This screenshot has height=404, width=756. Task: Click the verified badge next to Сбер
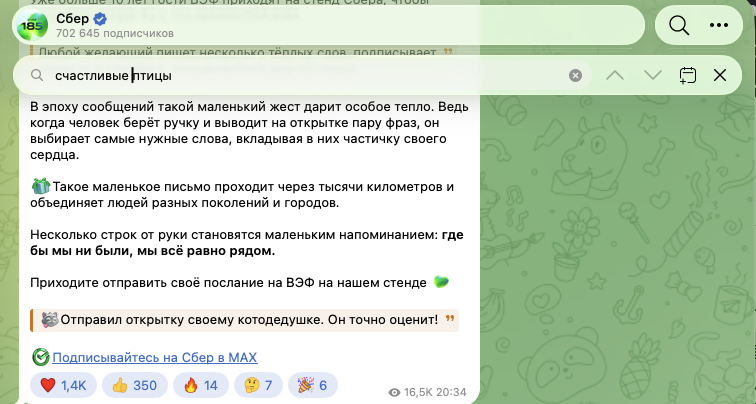click(x=100, y=19)
